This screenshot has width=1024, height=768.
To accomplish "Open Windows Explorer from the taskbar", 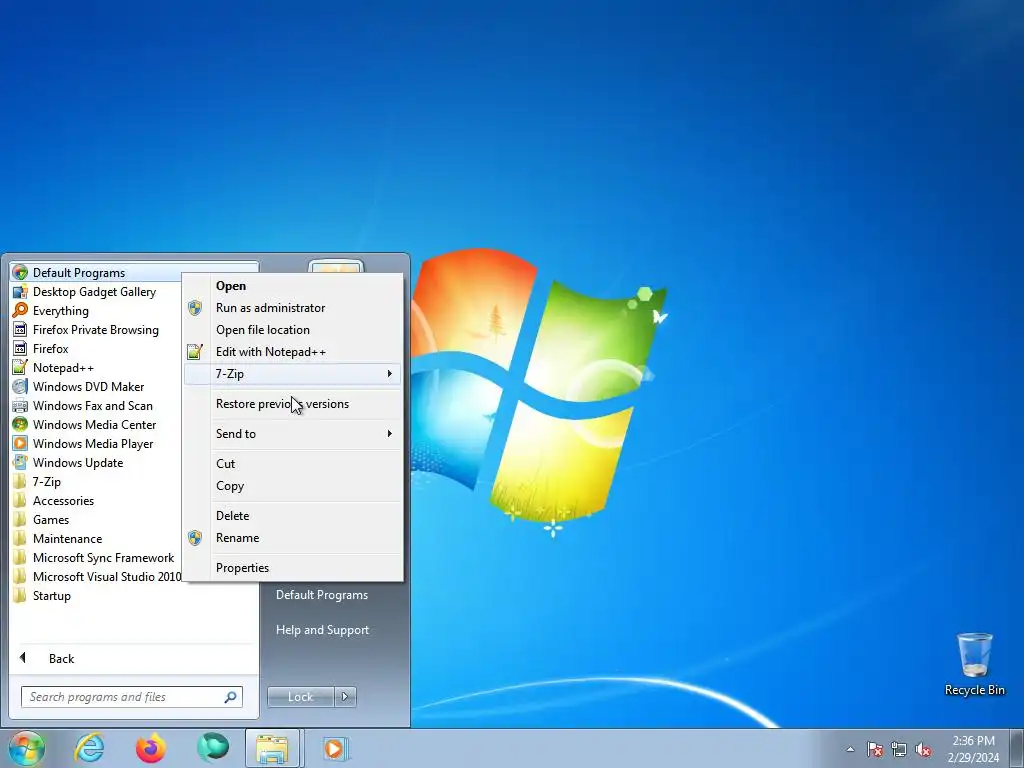I will pyautogui.click(x=272, y=748).
